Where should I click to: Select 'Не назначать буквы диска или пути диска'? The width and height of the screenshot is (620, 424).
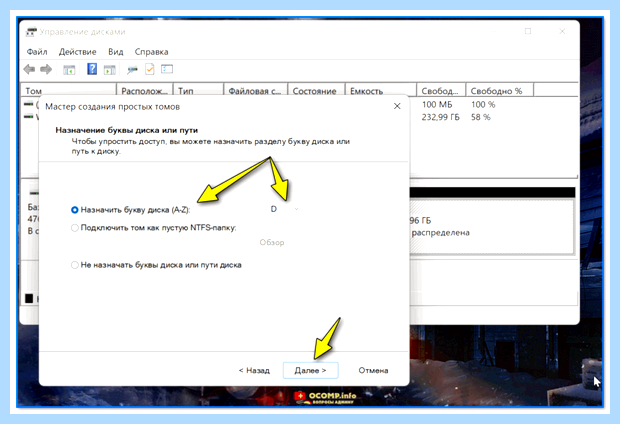(156, 265)
